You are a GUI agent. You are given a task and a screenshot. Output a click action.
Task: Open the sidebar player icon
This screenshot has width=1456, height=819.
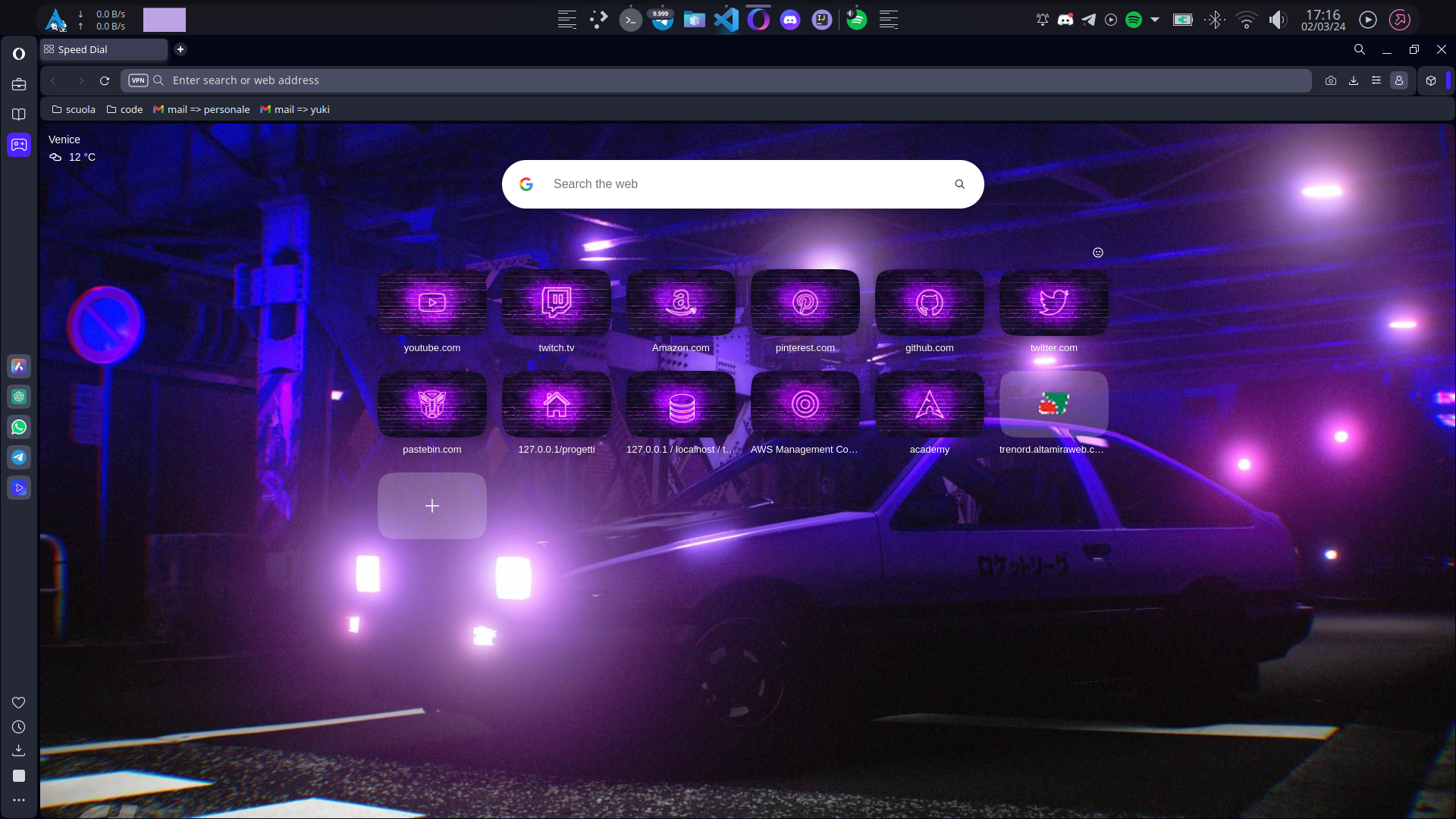tap(19, 488)
